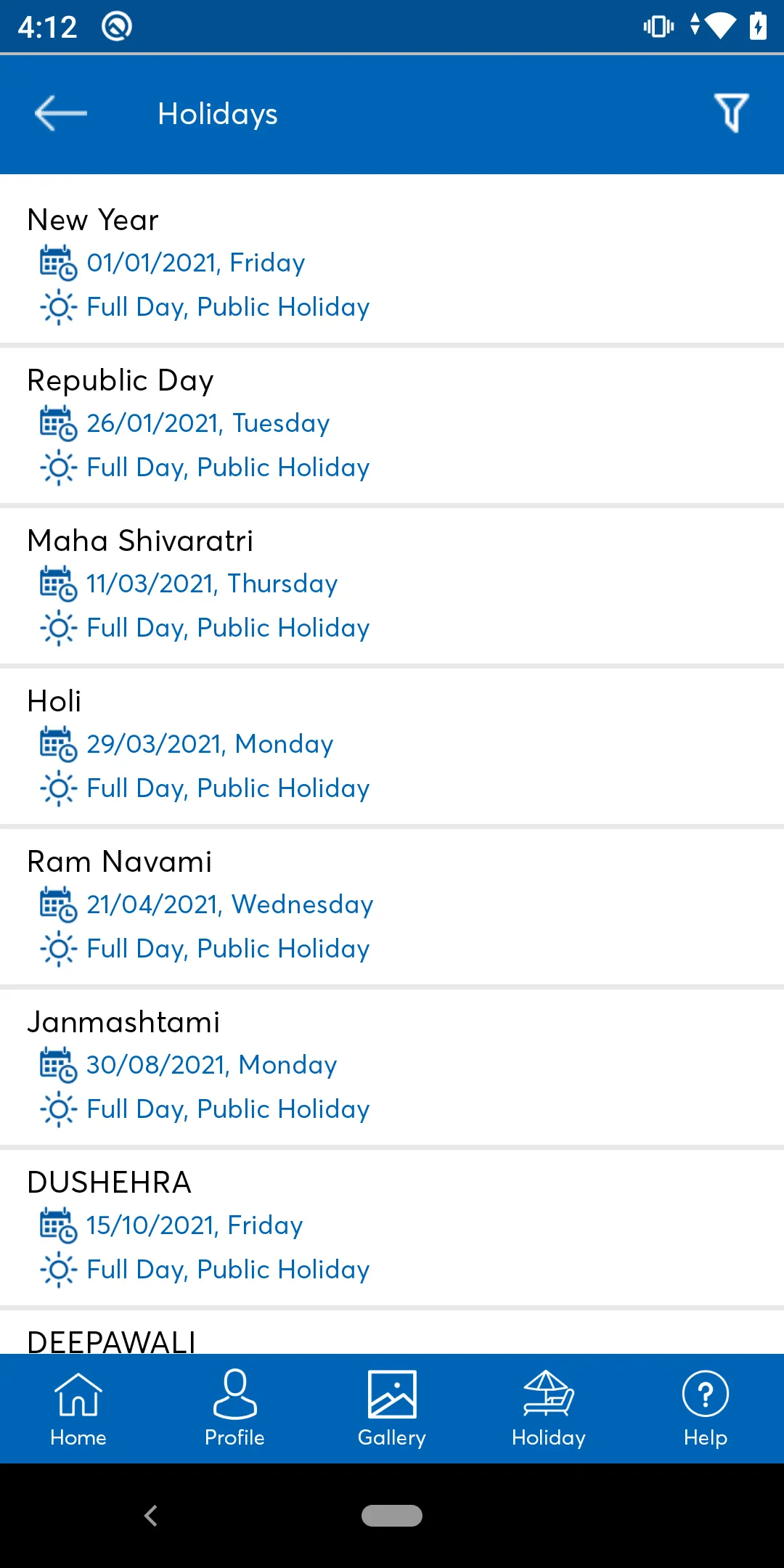The image size is (784, 1568).
Task: Select the Holiday beach umbrella icon
Action: 549,1394
